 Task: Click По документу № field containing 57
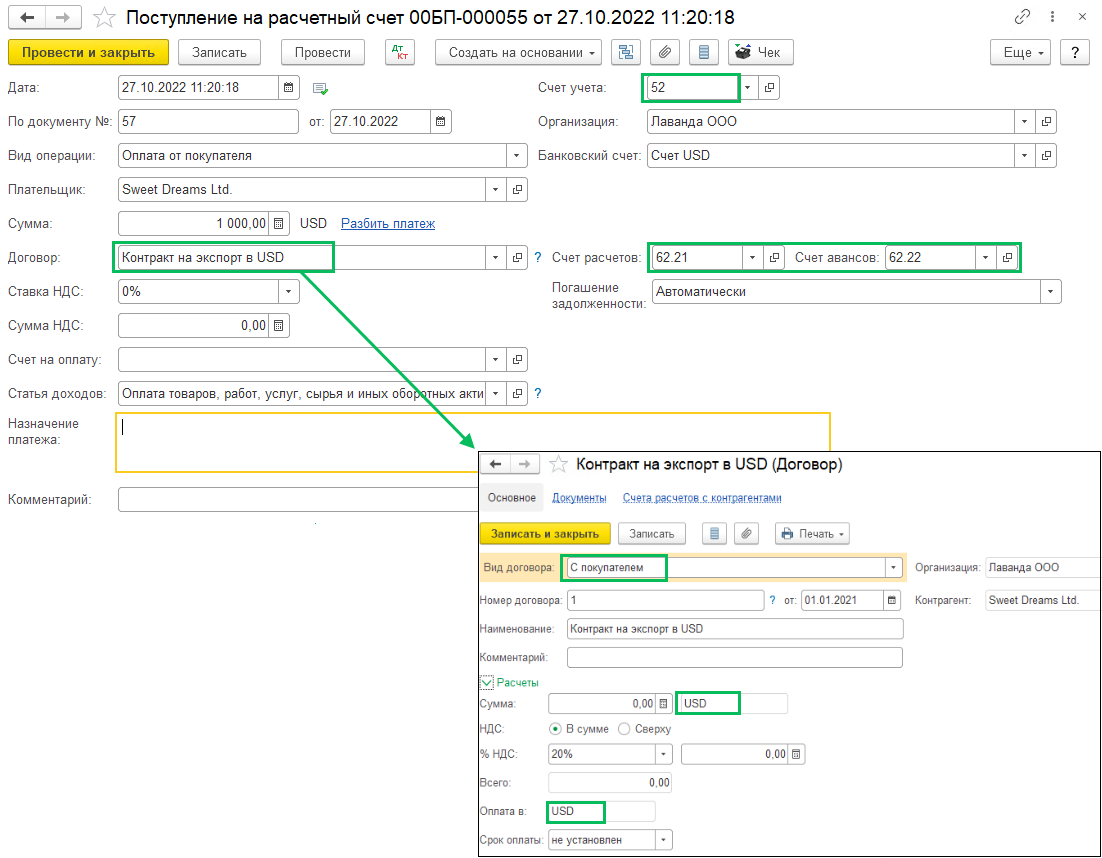(x=208, y=121)
